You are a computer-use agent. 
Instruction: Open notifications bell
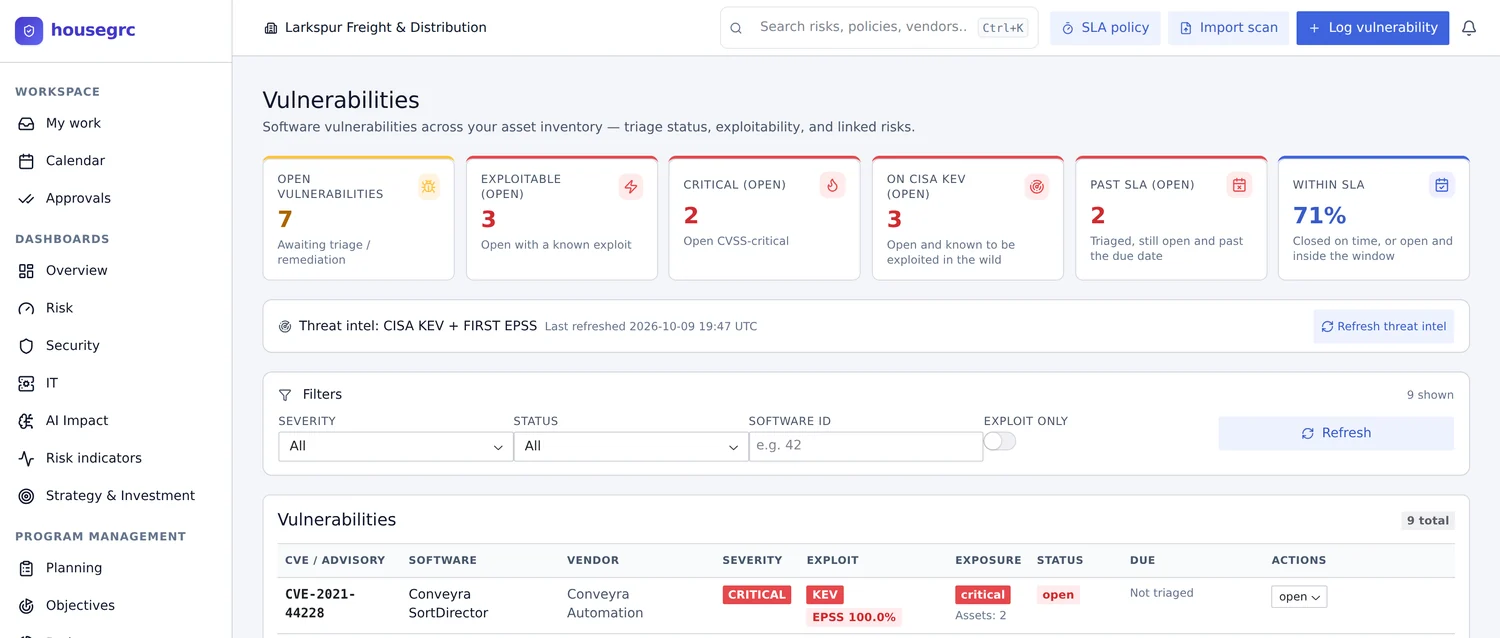[x=1469, y=28]
